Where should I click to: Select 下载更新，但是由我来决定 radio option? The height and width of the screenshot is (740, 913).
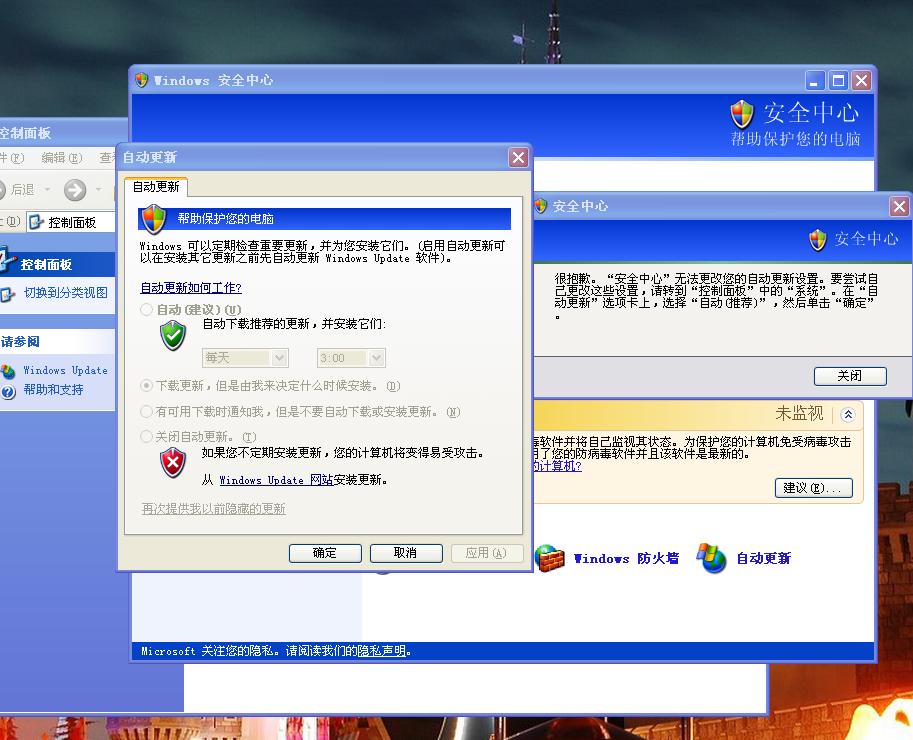(x=147, y=385)
